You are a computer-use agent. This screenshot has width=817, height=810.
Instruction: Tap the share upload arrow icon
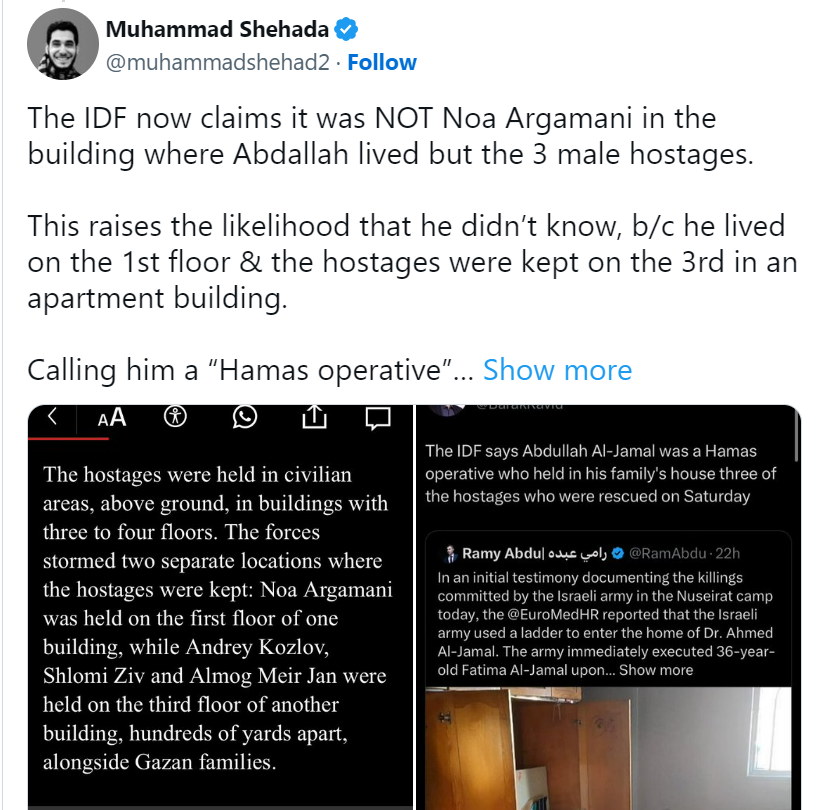click(314, 417)
